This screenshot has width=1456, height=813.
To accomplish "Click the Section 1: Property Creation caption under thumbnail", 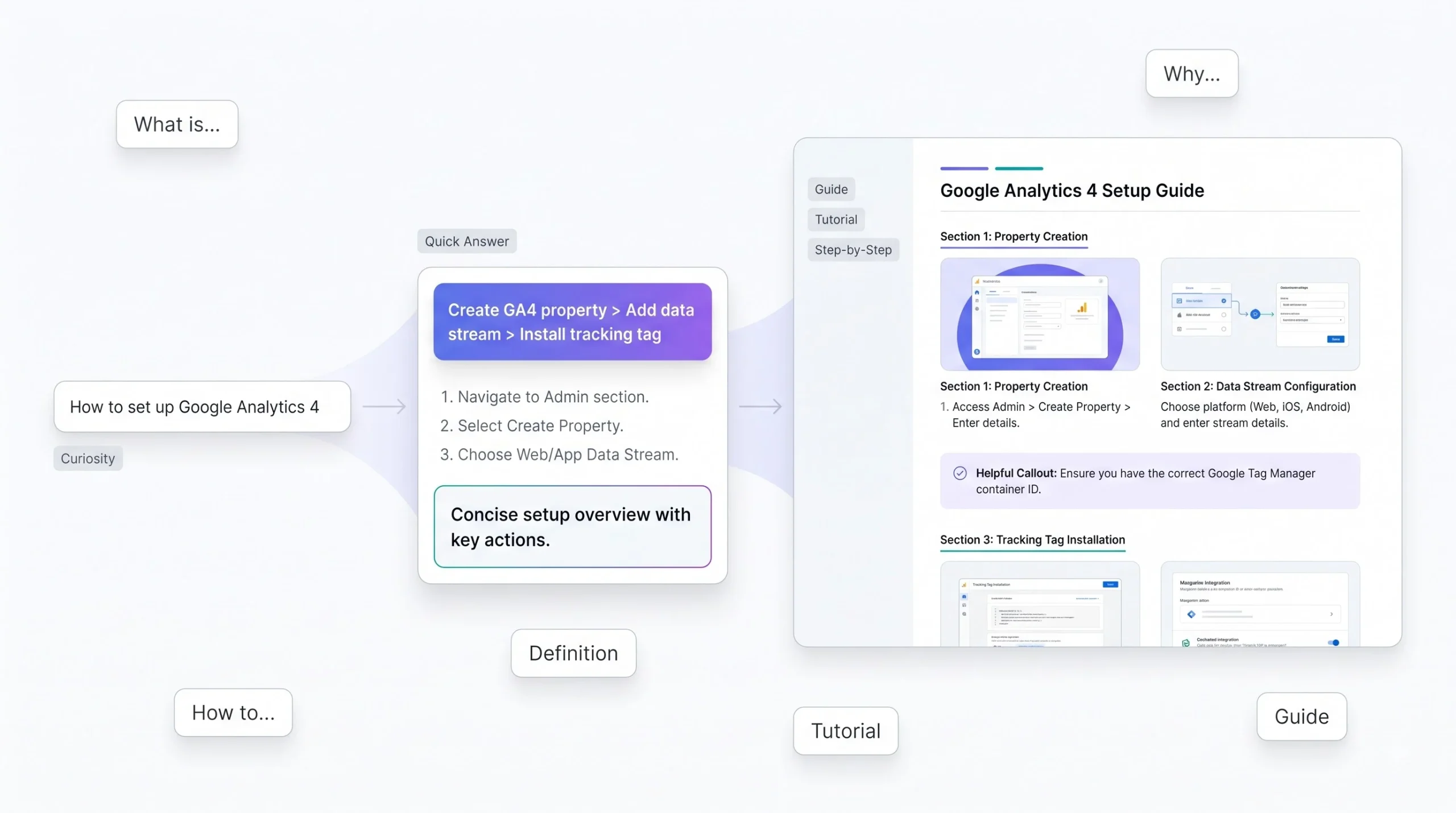I will pyautogui.click(x=1014, y=386).
